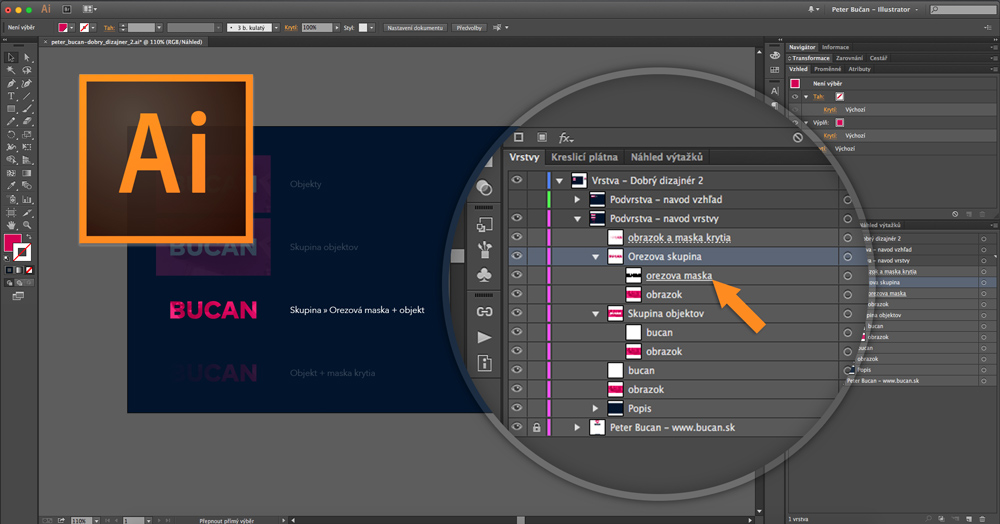This screenshot has width=1000, height=524.
Task: Expand Peter Bucan – www.bucan.sk layer
Action: tap(577, 427)
